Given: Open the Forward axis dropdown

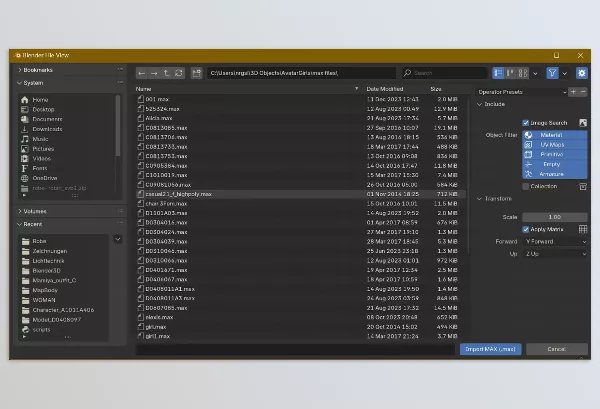Looking at the screenshot, I should [x=554, y=241].
